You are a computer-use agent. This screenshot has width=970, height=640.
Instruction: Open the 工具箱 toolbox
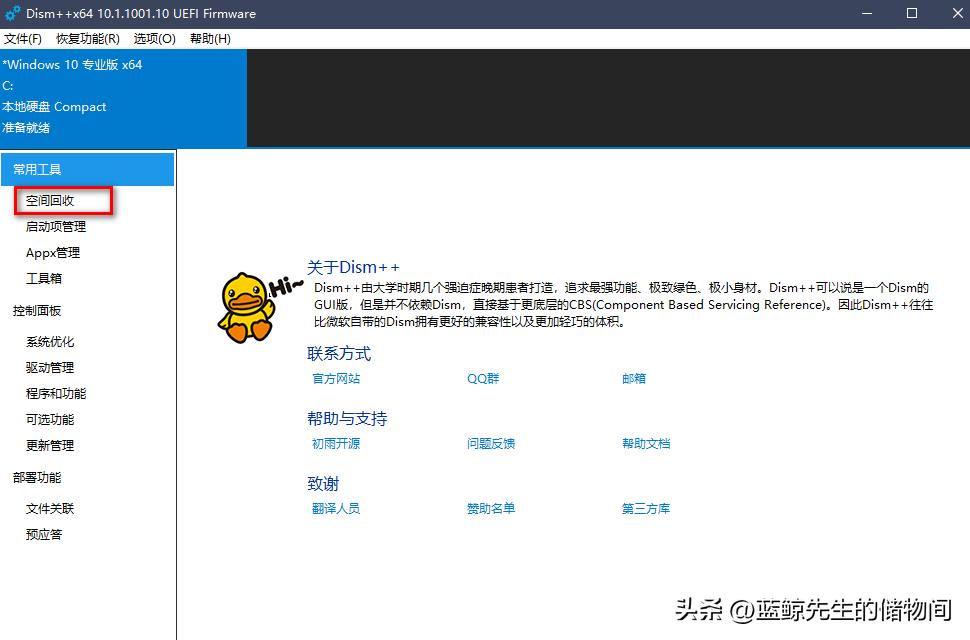pos(48,278)
